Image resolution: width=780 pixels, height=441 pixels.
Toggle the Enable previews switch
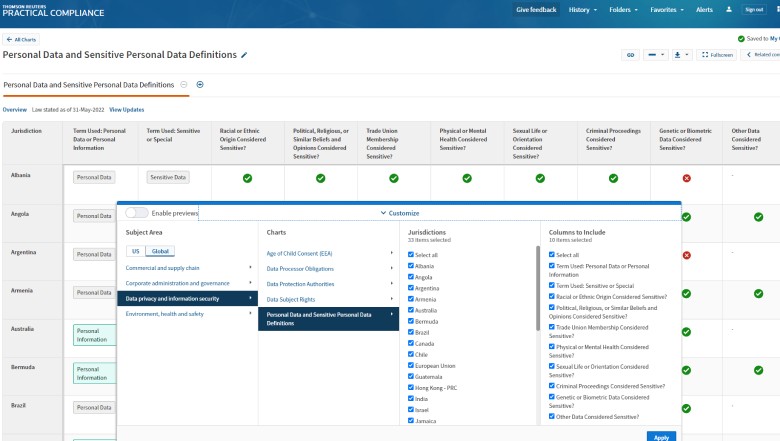click(x=137, y=213)
